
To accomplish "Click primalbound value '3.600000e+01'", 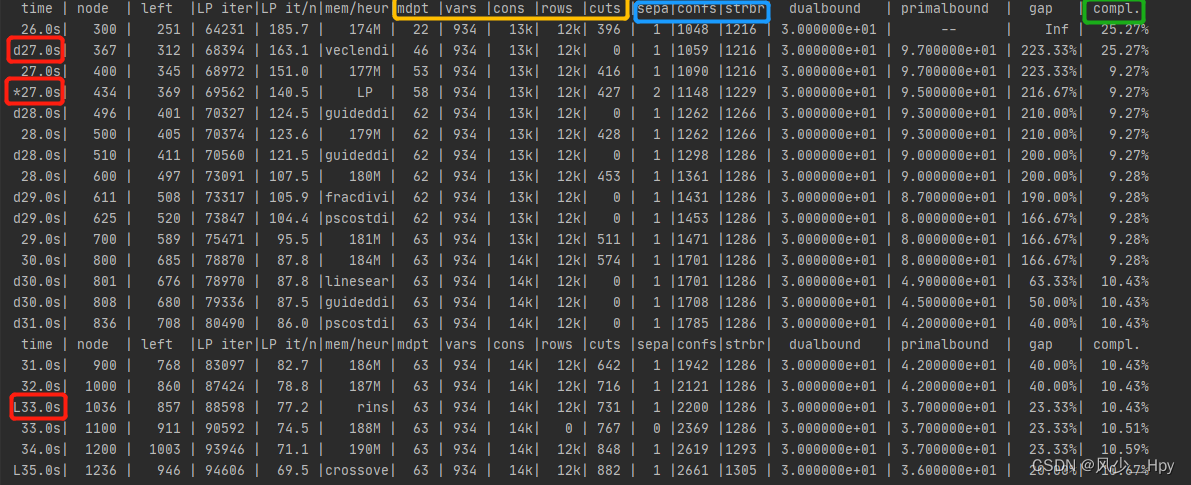I will click(948, 470).
